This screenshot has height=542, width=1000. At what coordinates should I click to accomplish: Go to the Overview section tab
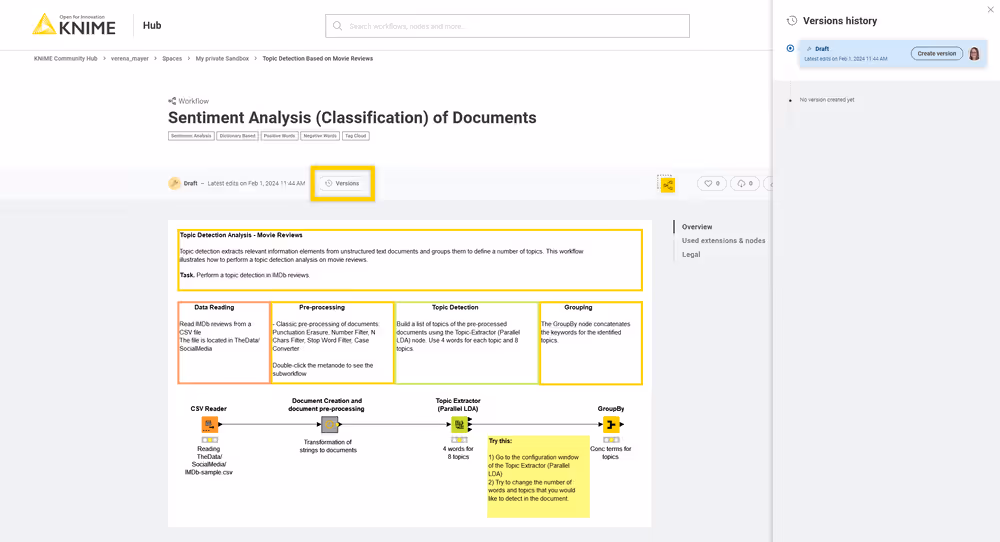pos(697,227)
